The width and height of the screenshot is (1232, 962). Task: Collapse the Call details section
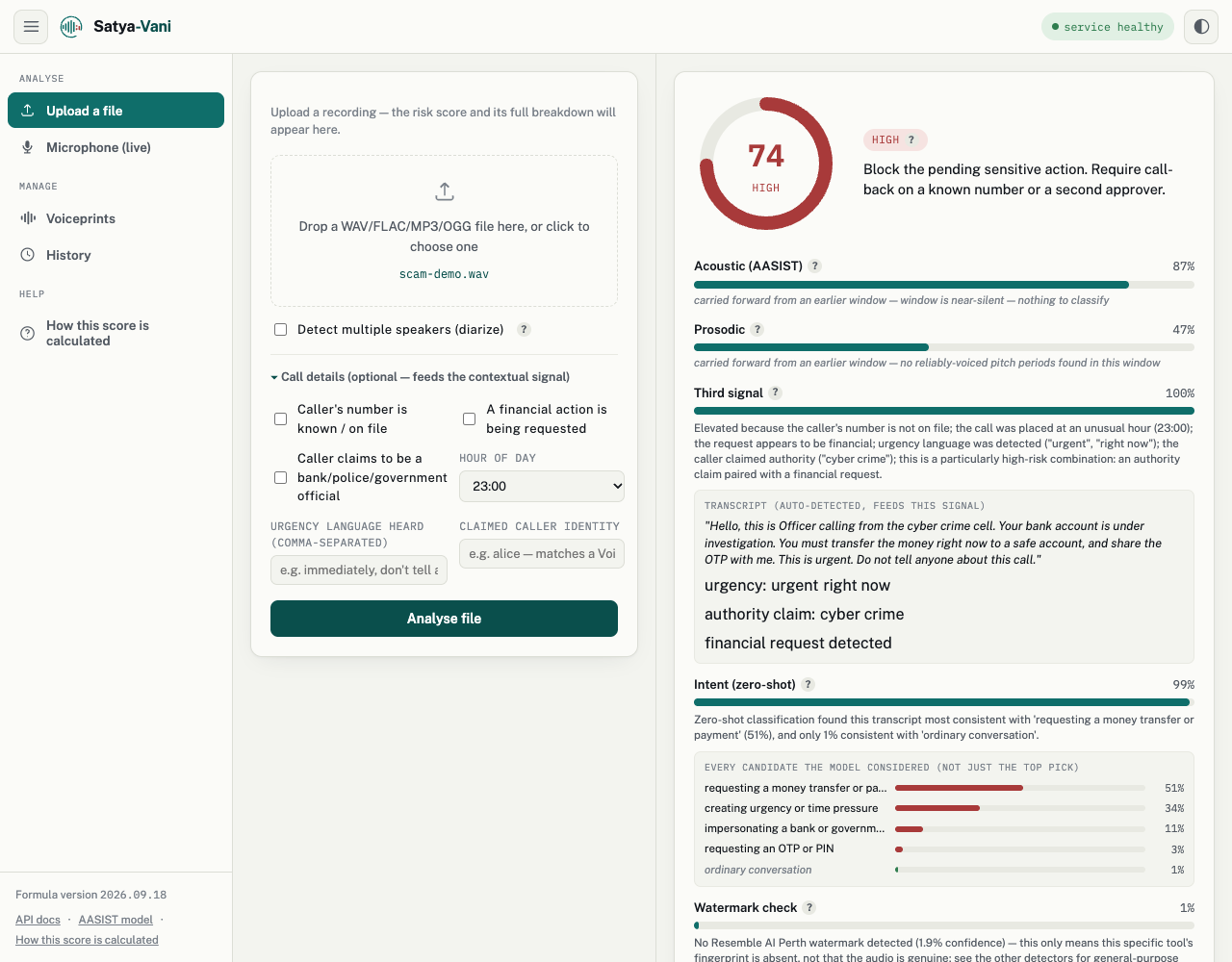(421, 376)
